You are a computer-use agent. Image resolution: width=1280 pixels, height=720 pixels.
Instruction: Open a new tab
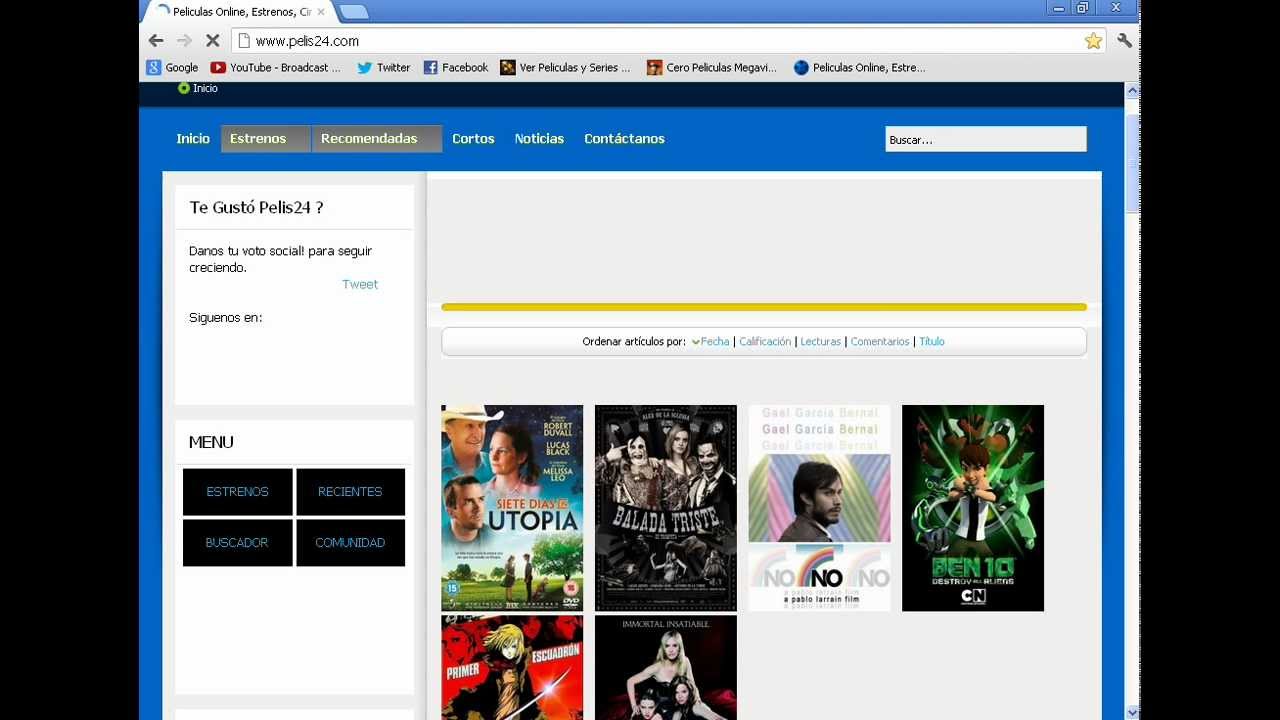[x=353, y=12]
